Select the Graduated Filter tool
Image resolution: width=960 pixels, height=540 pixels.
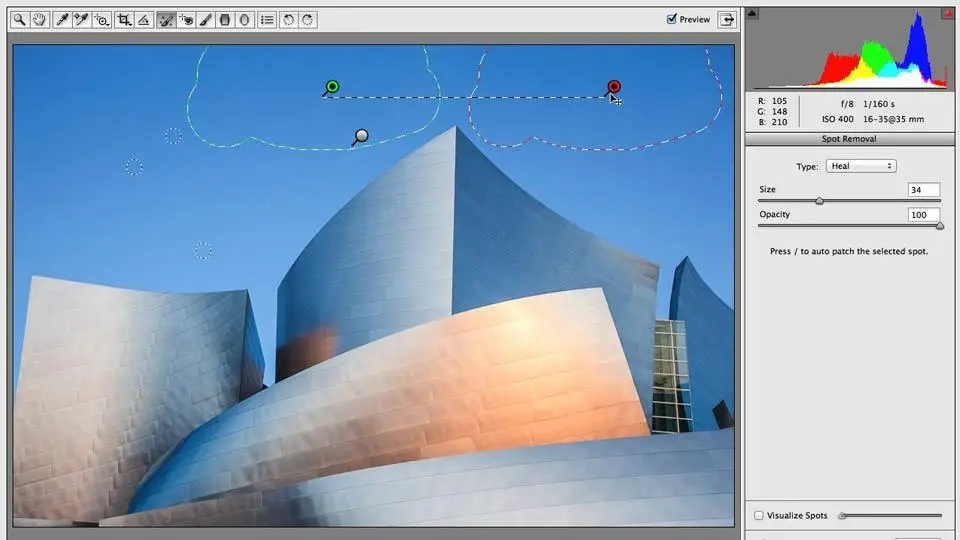click(225, 20)
